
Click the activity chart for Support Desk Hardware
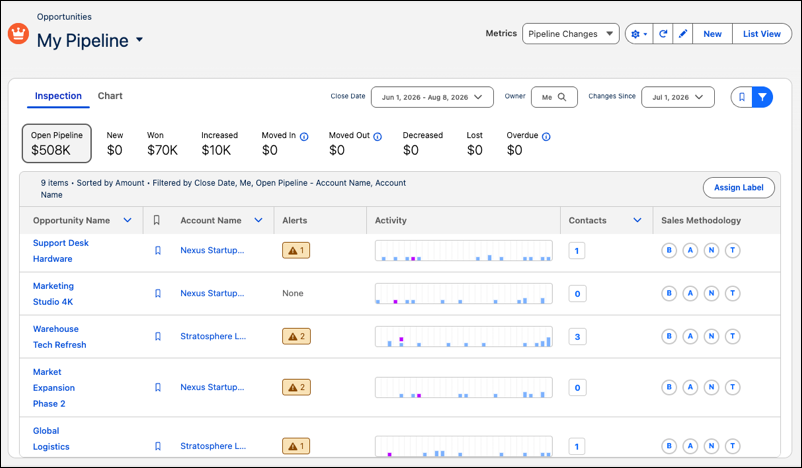(x=464, y=251)
